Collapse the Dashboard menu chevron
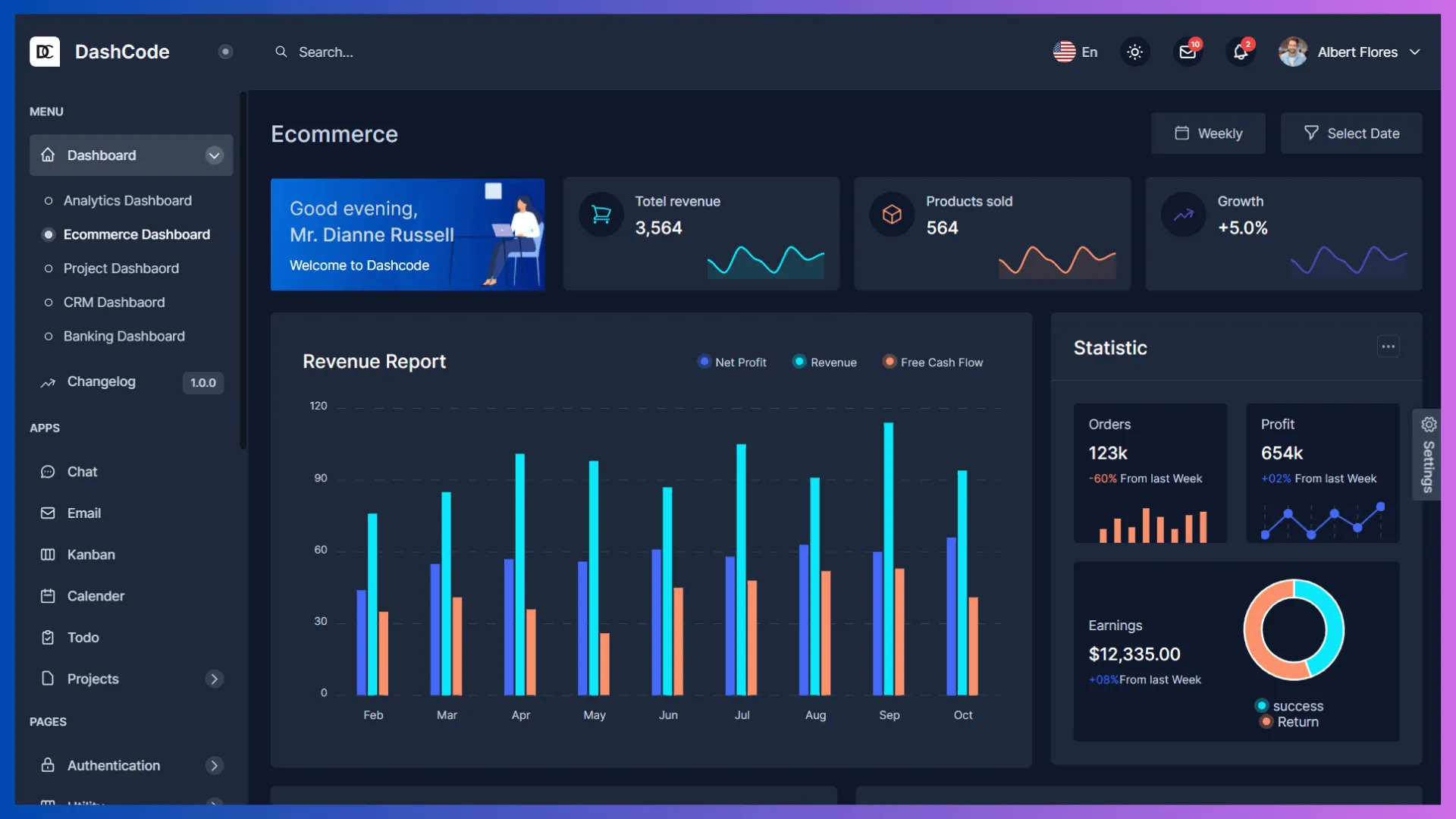The width and height of the screenshot is (1456, 819). click(x=215, y=155)
